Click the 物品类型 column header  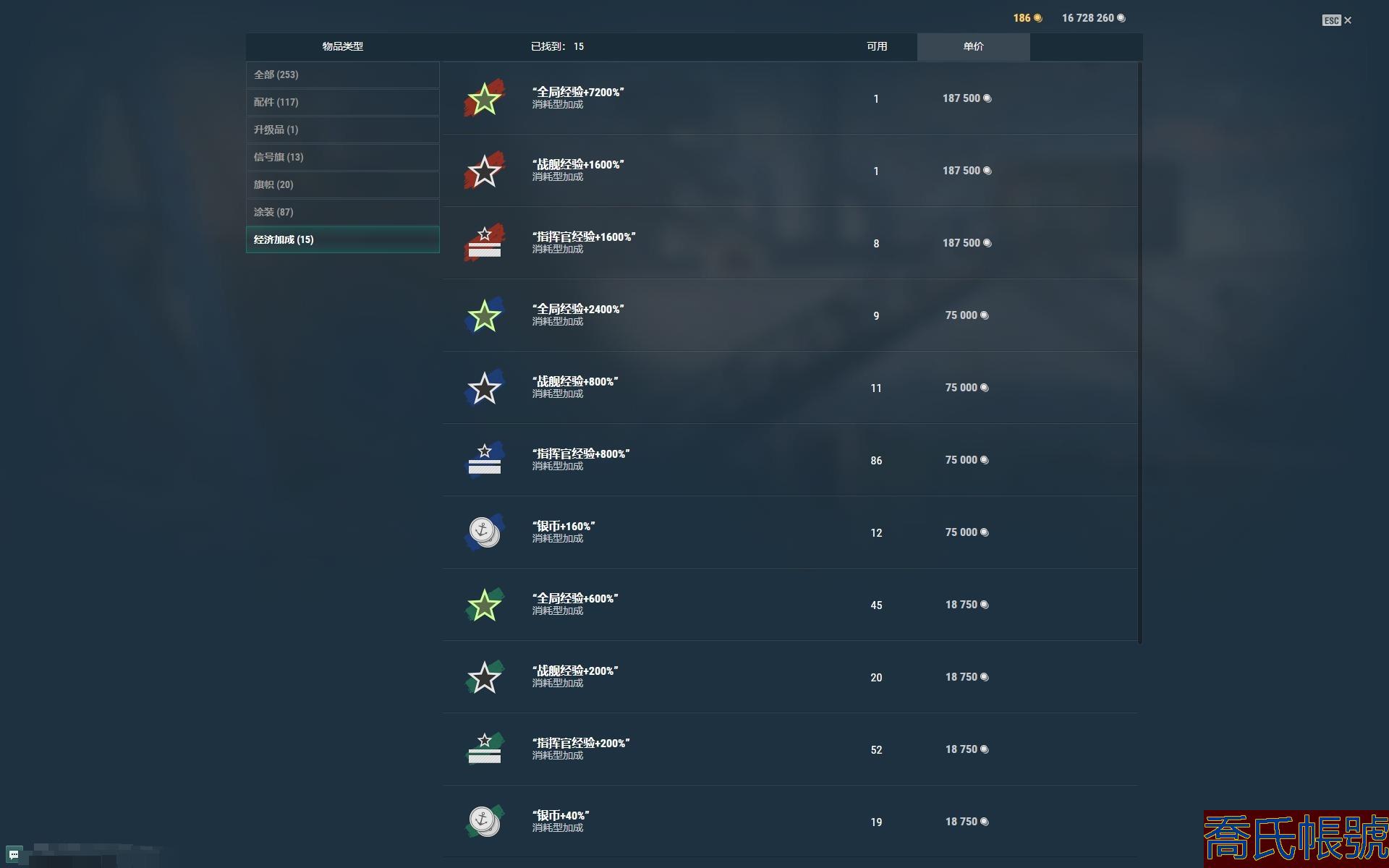click(343, 46)
